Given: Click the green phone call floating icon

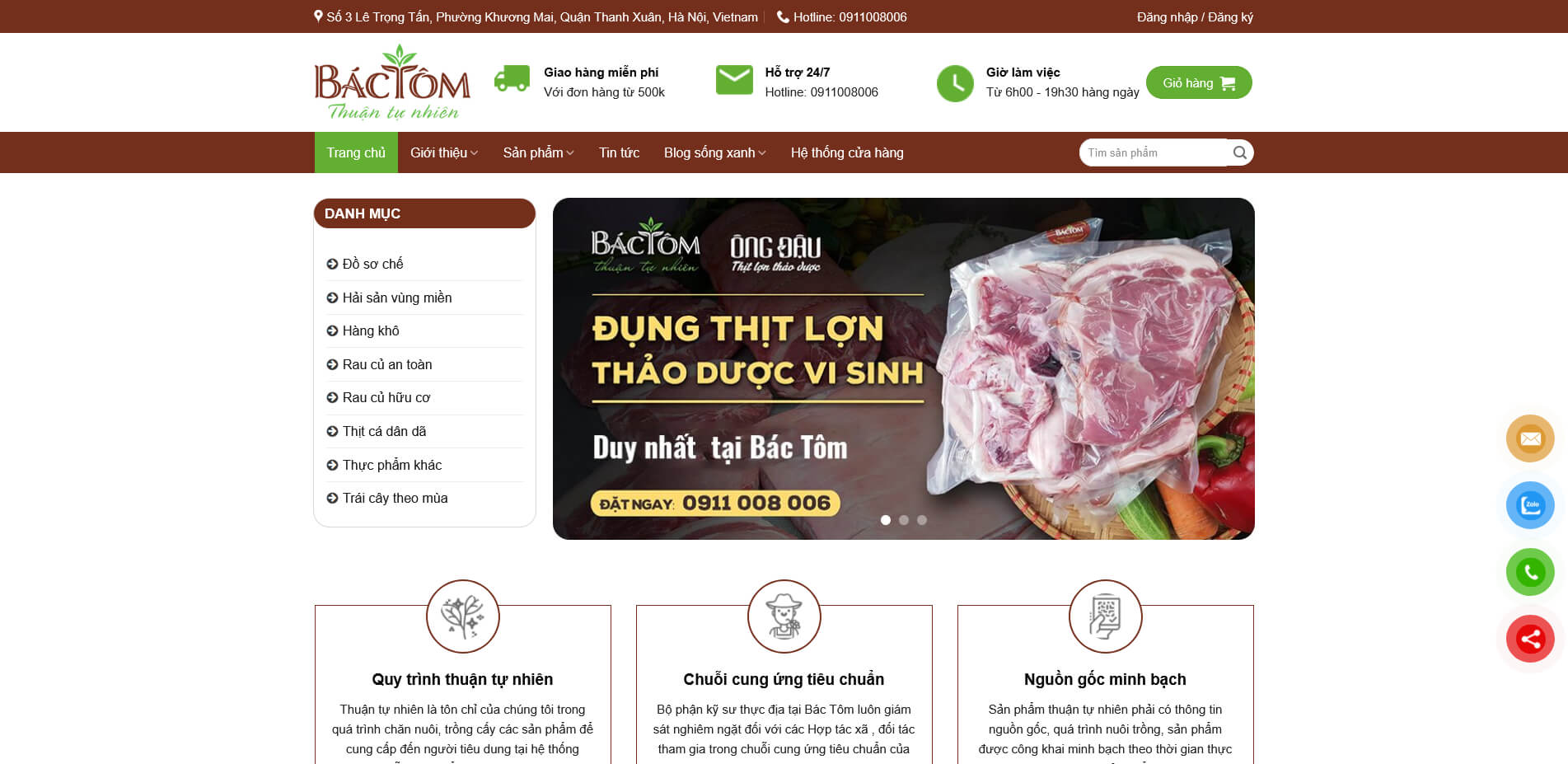Looking at the screenshot, I should 1530,572.
